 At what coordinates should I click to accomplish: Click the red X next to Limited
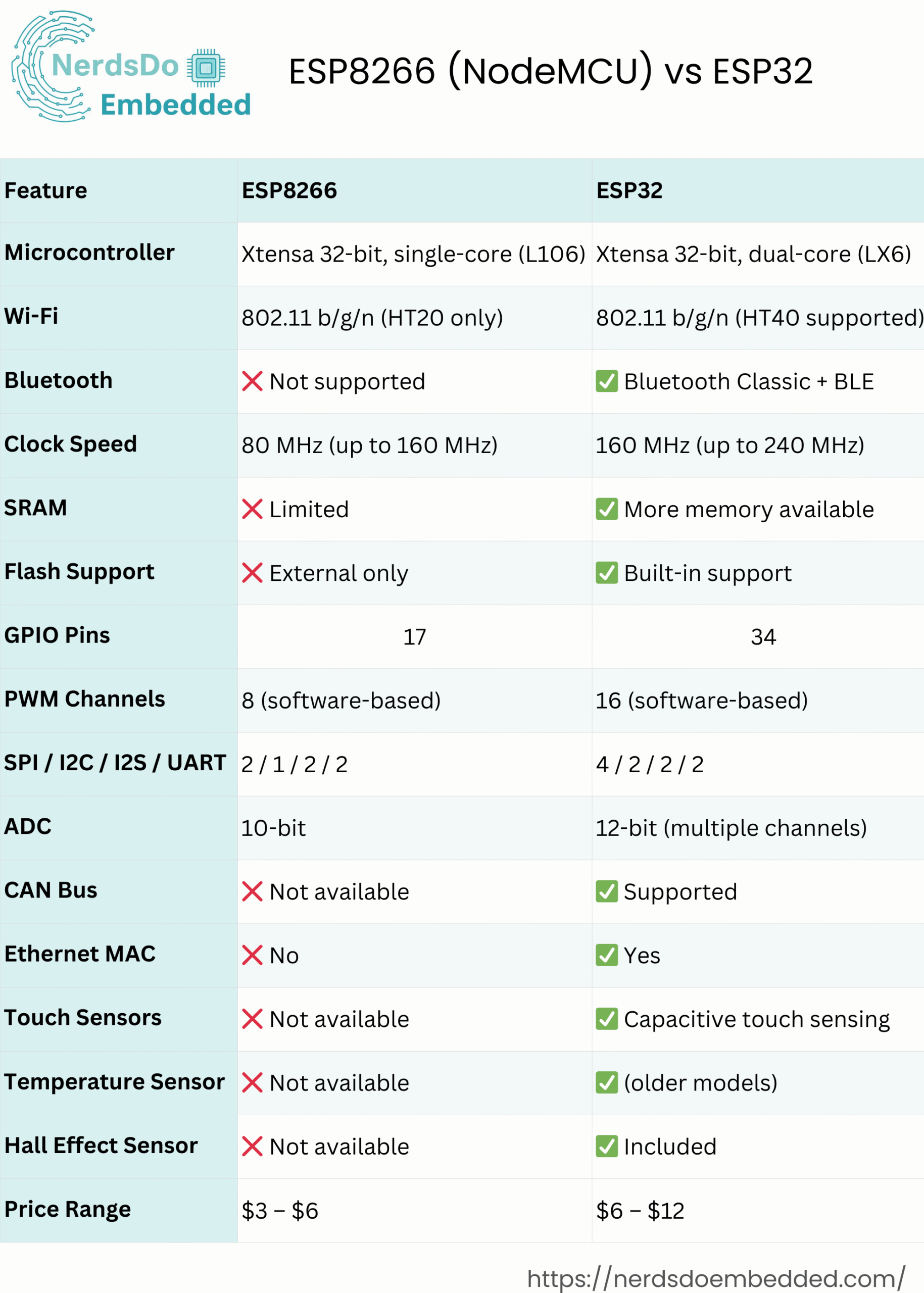pos(252,509)
